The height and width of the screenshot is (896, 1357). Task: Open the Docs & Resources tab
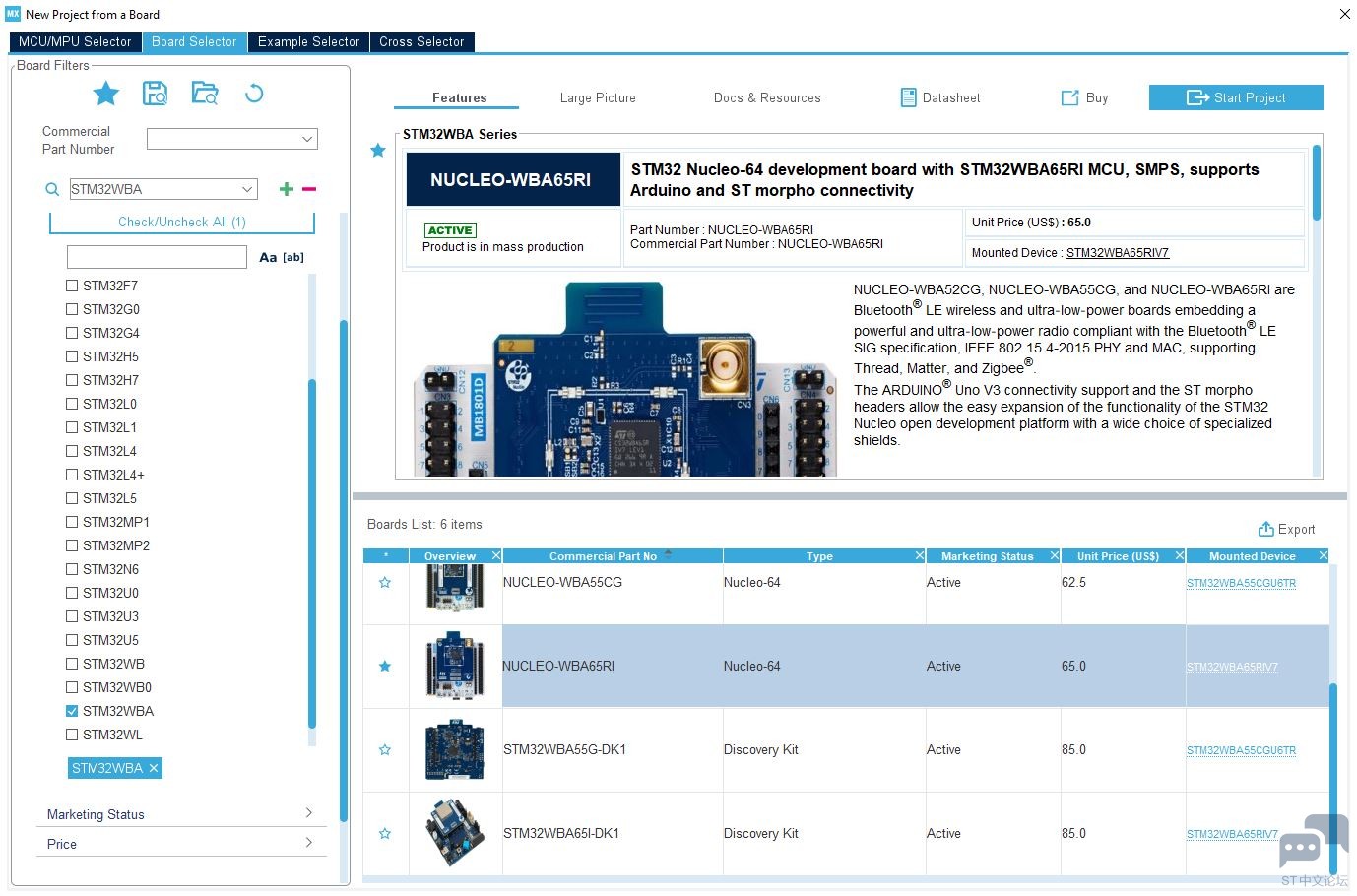point(767,98)
